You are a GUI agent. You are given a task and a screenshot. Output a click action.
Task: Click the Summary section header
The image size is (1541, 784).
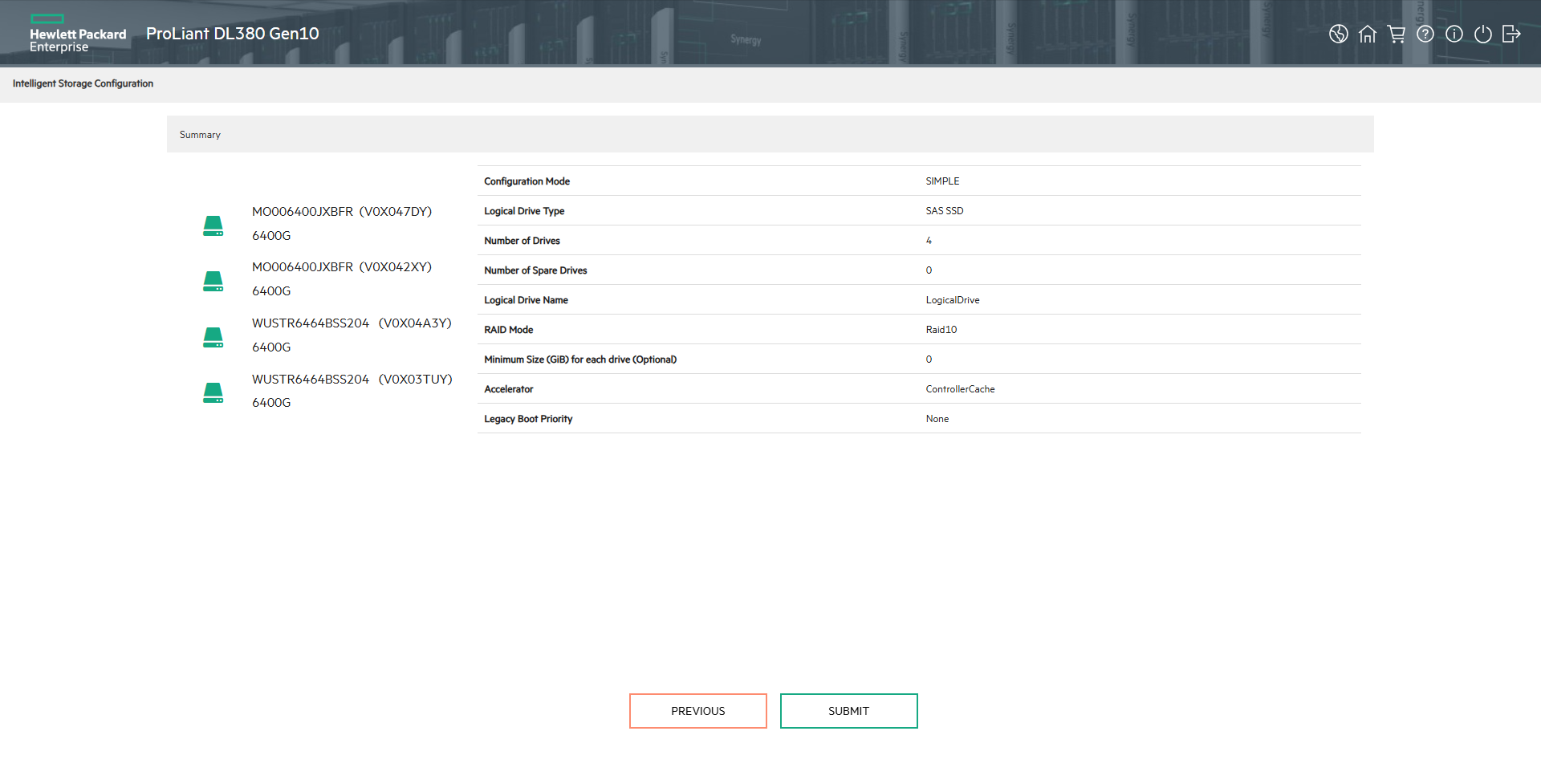200,135
